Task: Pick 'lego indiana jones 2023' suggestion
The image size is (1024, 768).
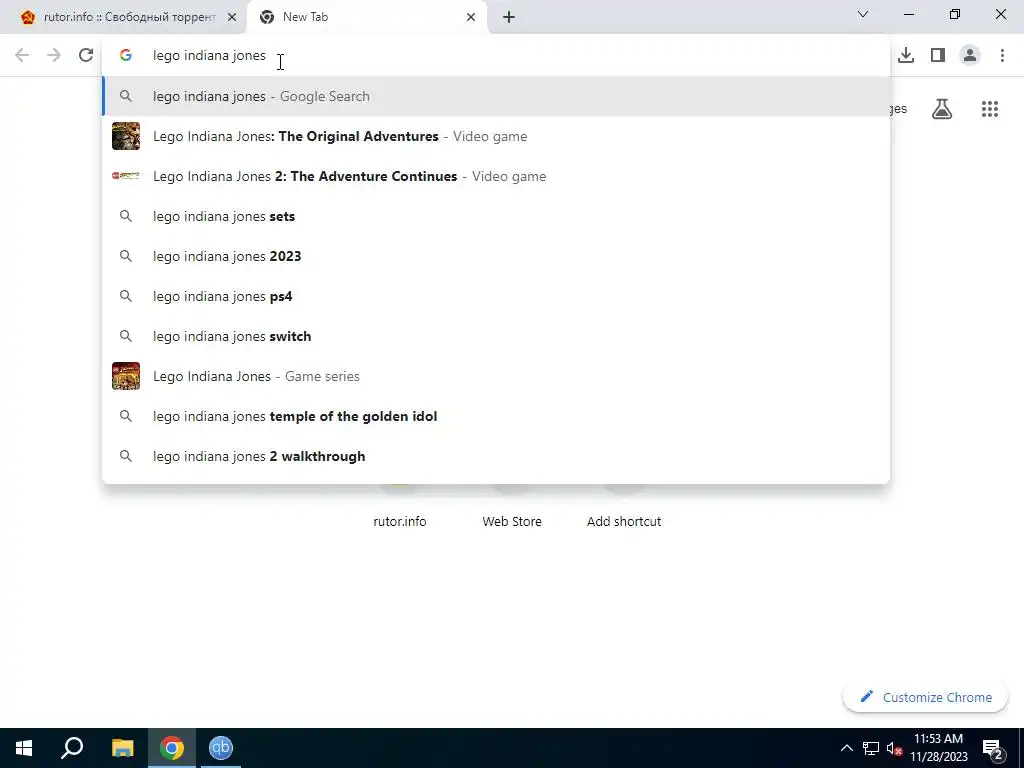Action: (496, 256)
